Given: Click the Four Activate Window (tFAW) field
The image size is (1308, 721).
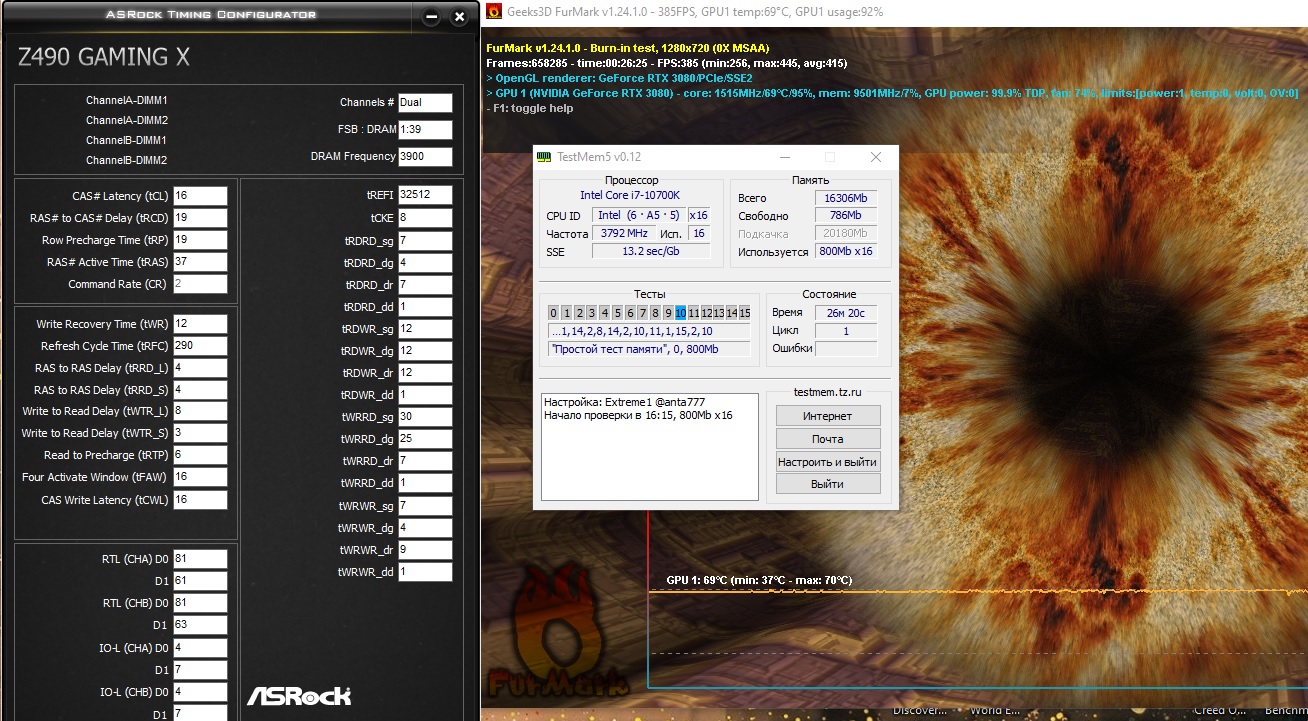Looking at the screenshot, I should [200, 477].
